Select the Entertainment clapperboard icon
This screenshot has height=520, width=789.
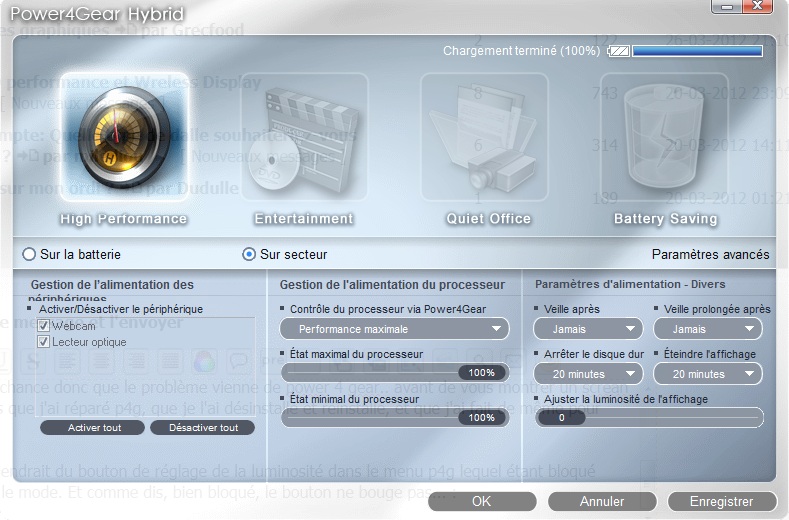pos(303,139)
